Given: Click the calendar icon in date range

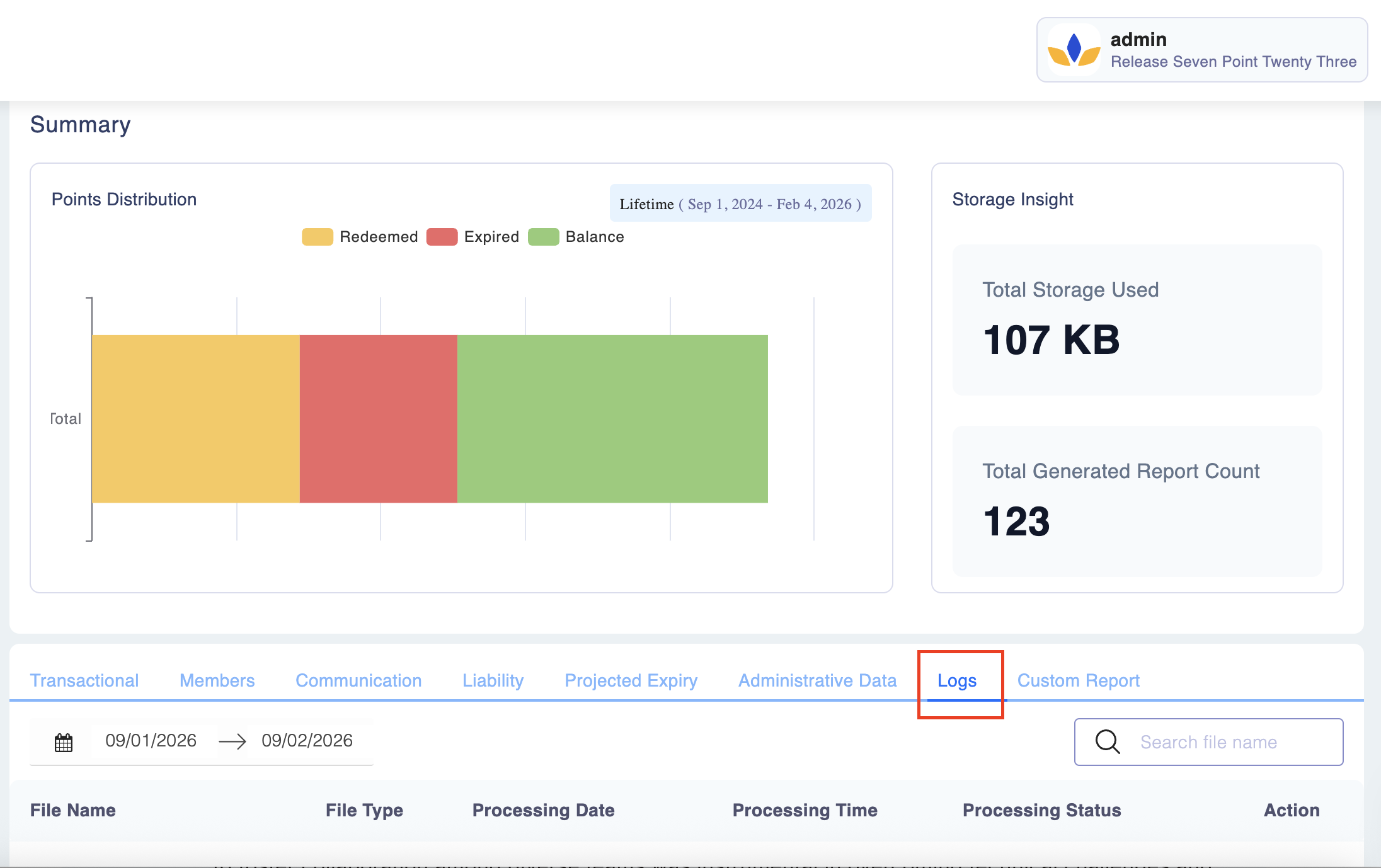Looking at the screenshot, I should coord(64,743).
